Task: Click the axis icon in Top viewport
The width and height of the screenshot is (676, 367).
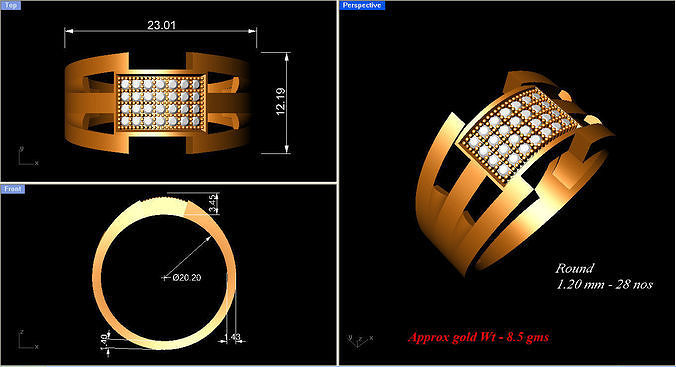Action: pyautogui.click(x=28, y=157)
